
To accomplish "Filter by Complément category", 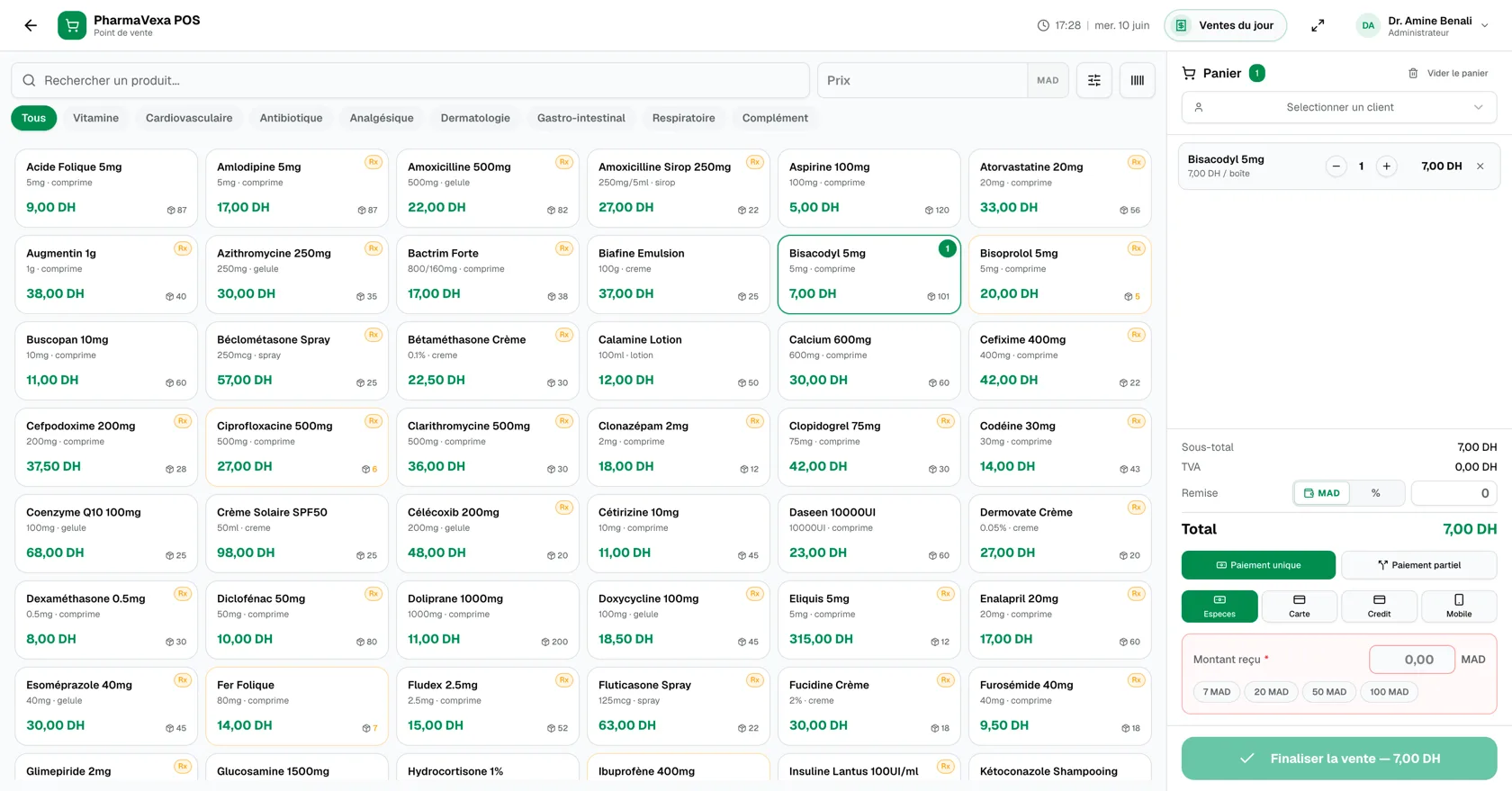I will coord(775,118).
